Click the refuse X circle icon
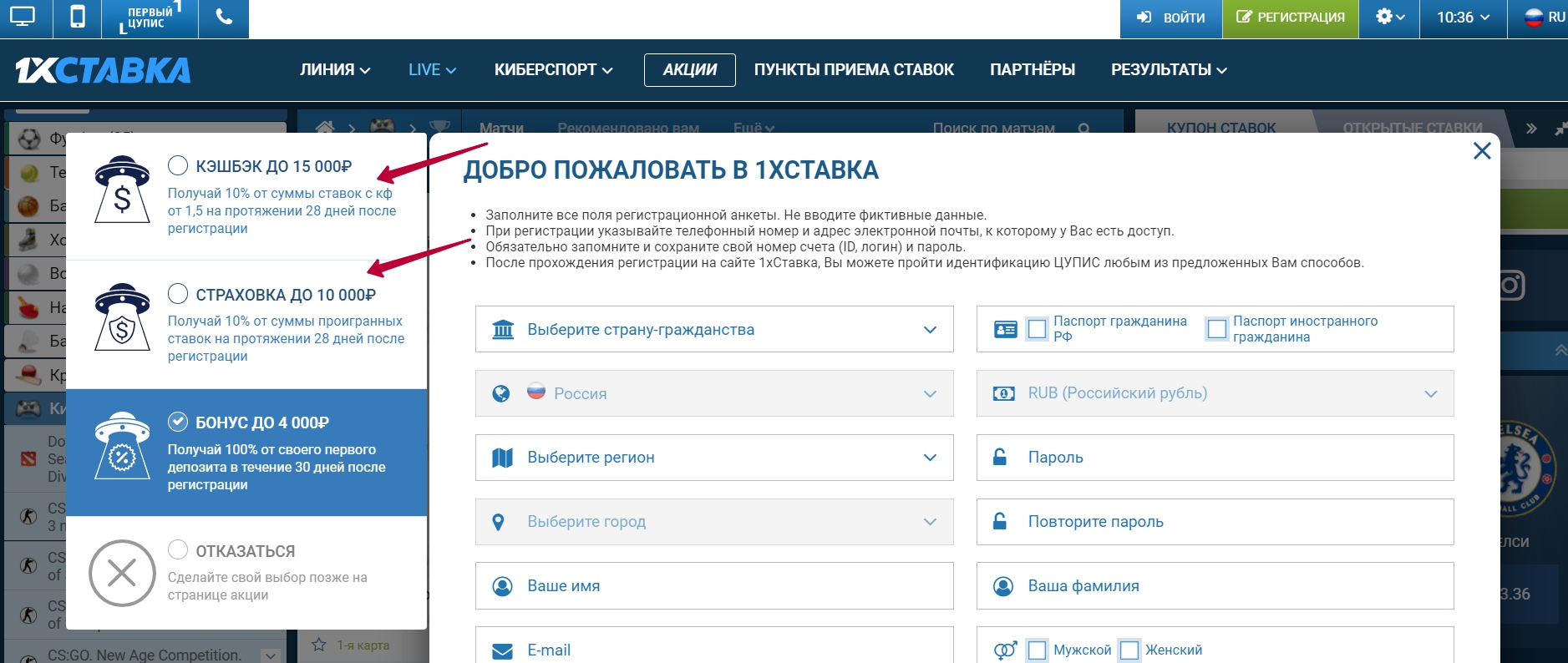The image size is (1568, 663). pyautogui.click(x=122, y=573)
